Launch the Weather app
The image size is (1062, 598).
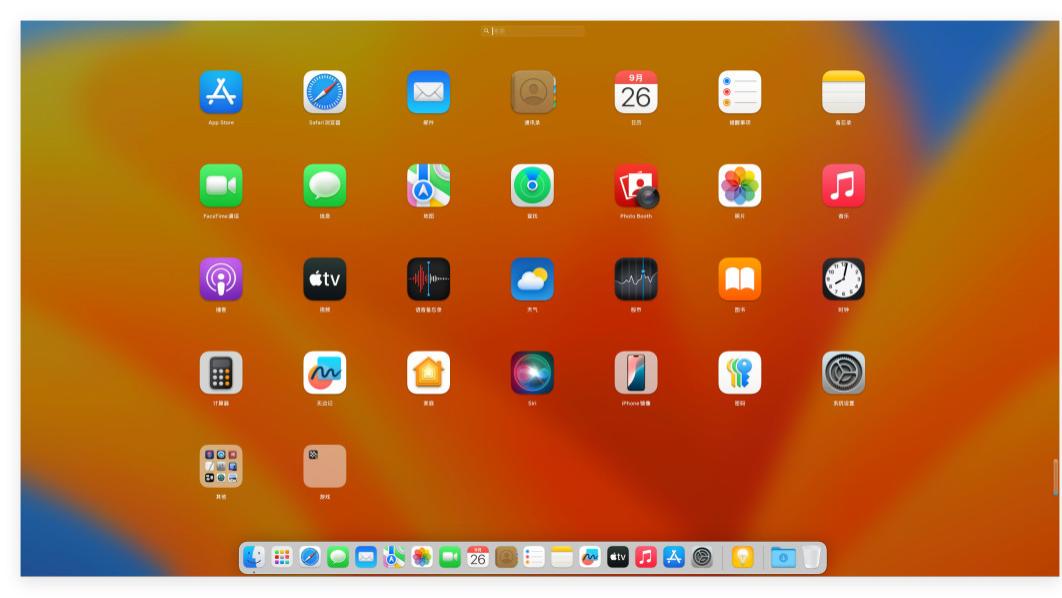click(x=532, y=279)
